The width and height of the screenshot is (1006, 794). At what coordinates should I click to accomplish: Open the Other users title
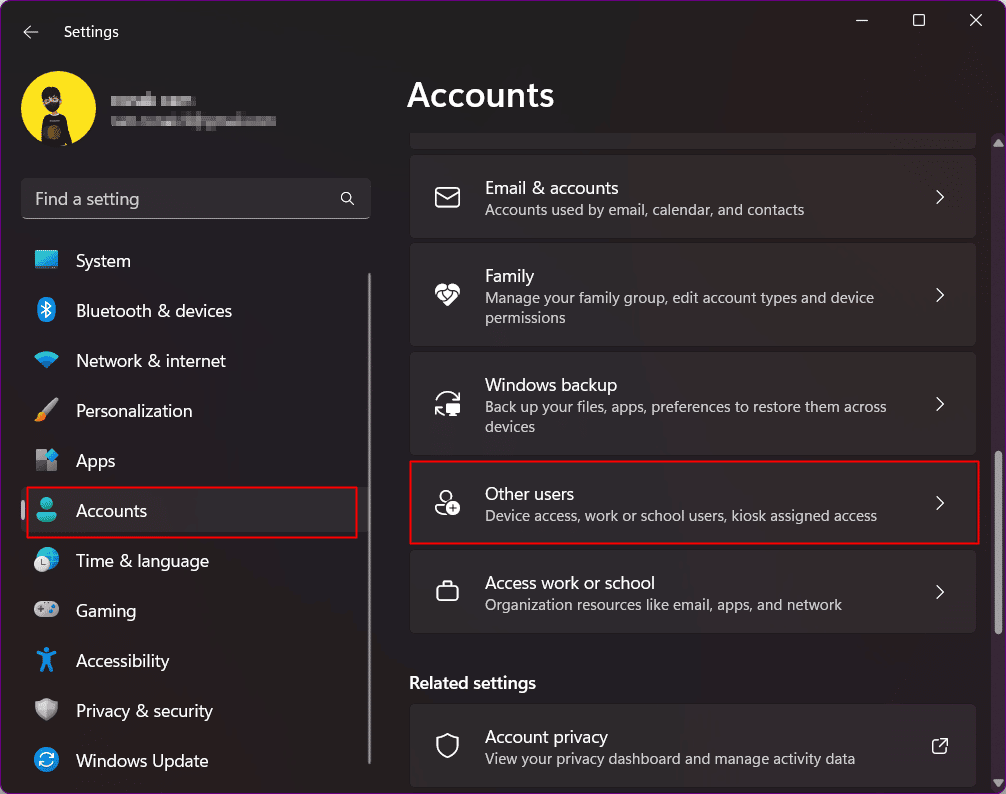[529, 494]
